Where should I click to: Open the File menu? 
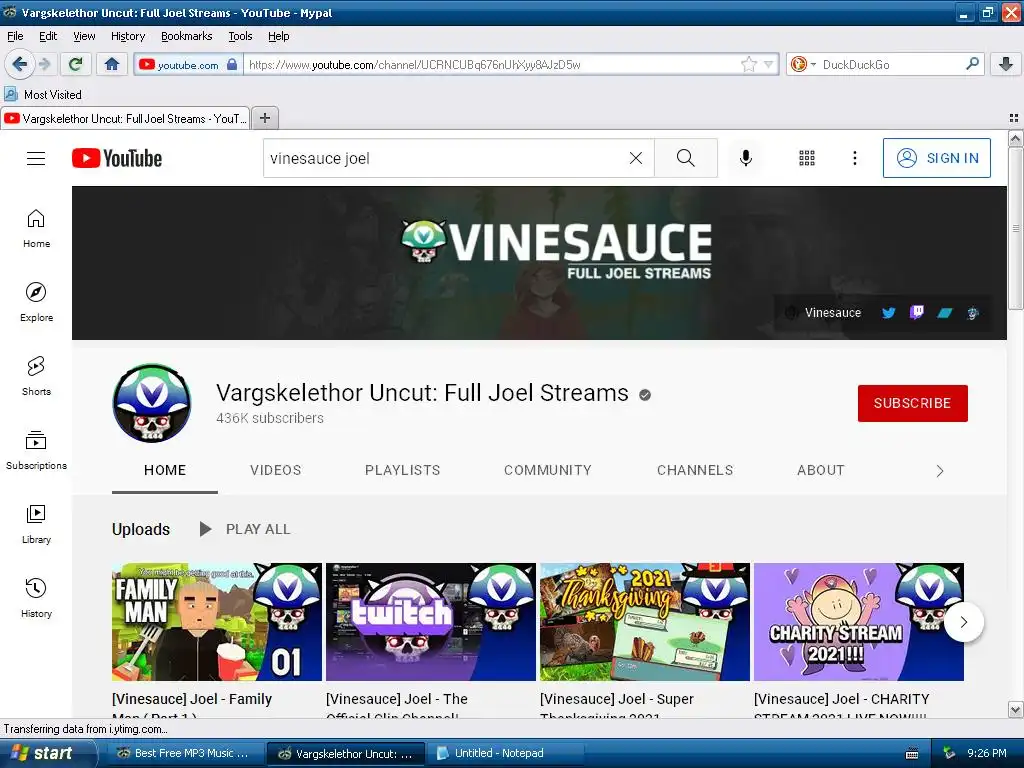point(15,36)
